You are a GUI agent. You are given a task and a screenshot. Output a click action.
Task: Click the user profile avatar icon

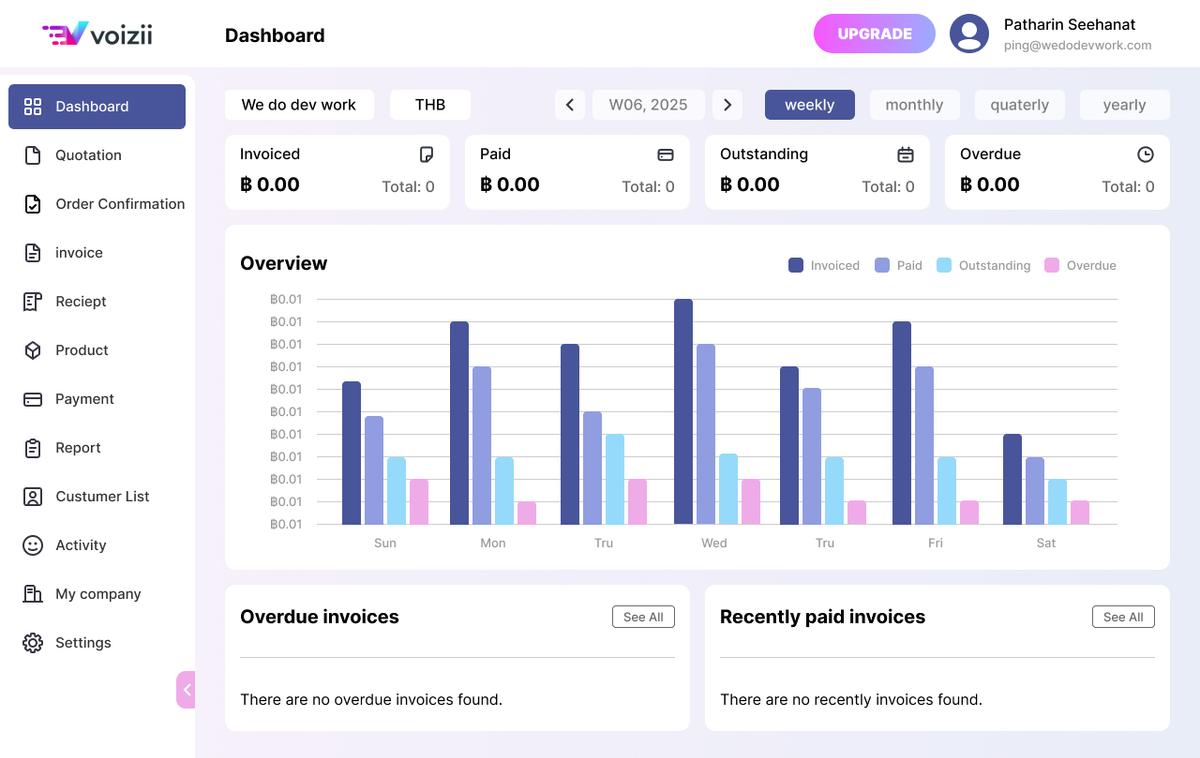pos(968,34)
